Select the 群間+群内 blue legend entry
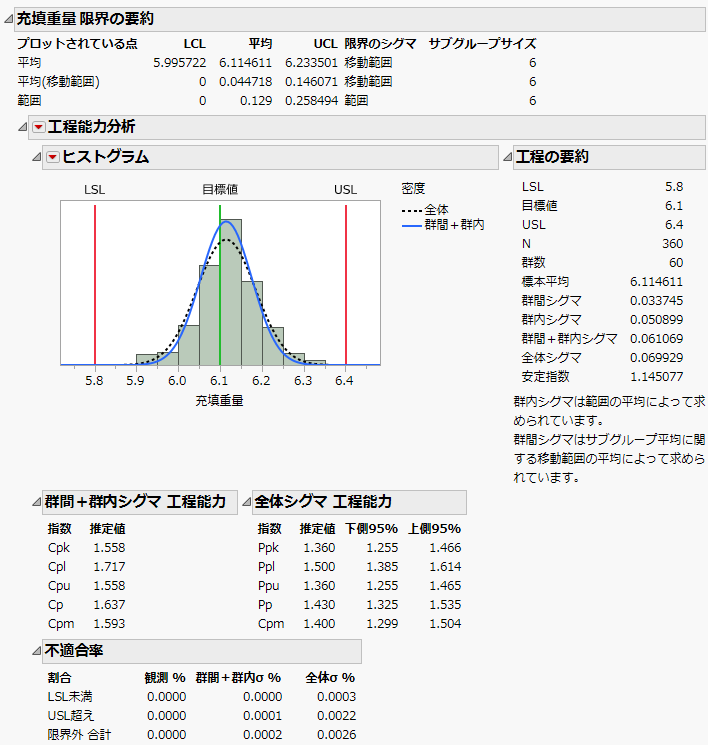Viewport: 708px width, 745px height. click(442, 225)
